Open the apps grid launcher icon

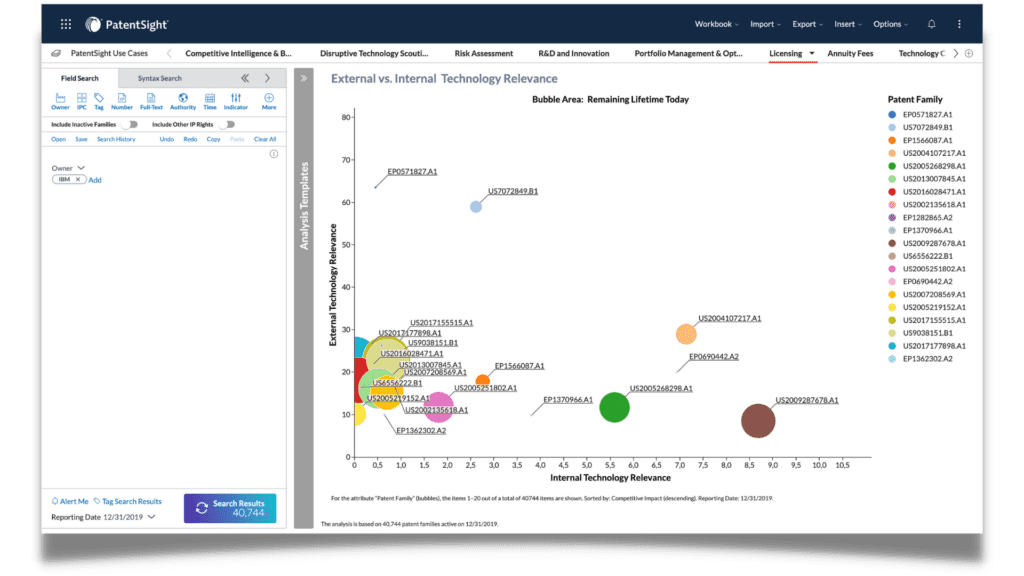(x=66, y=24)
